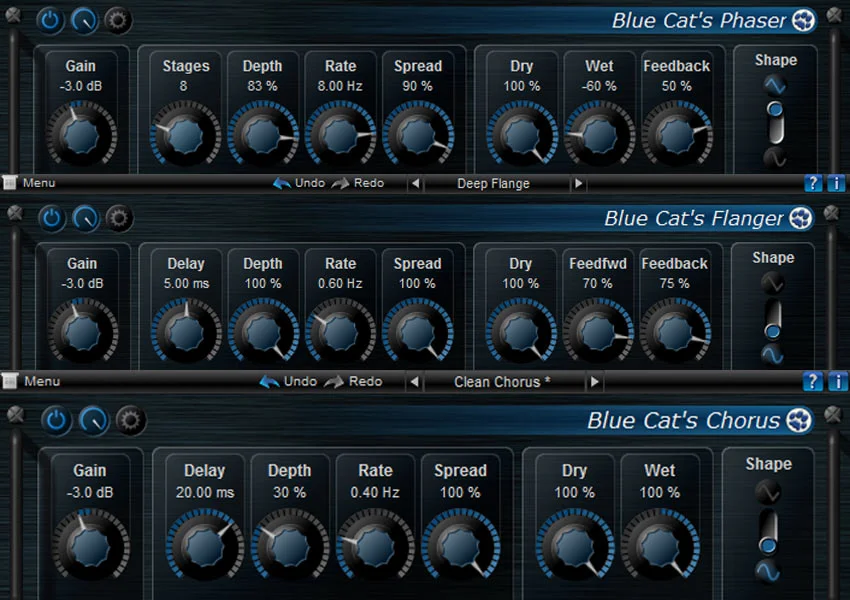850x600 pixels.
Task: Click the Chorus Delay knob
Action: (205, 545)
